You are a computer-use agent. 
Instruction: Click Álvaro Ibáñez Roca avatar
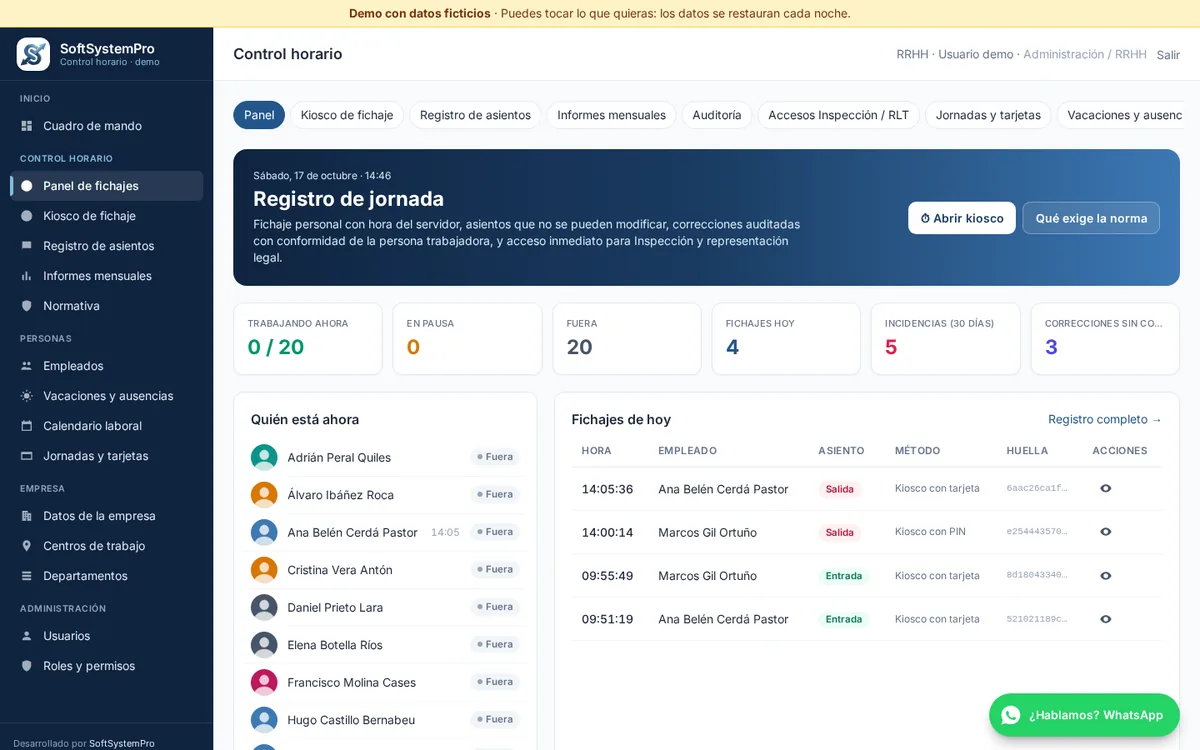coord(264,495)
